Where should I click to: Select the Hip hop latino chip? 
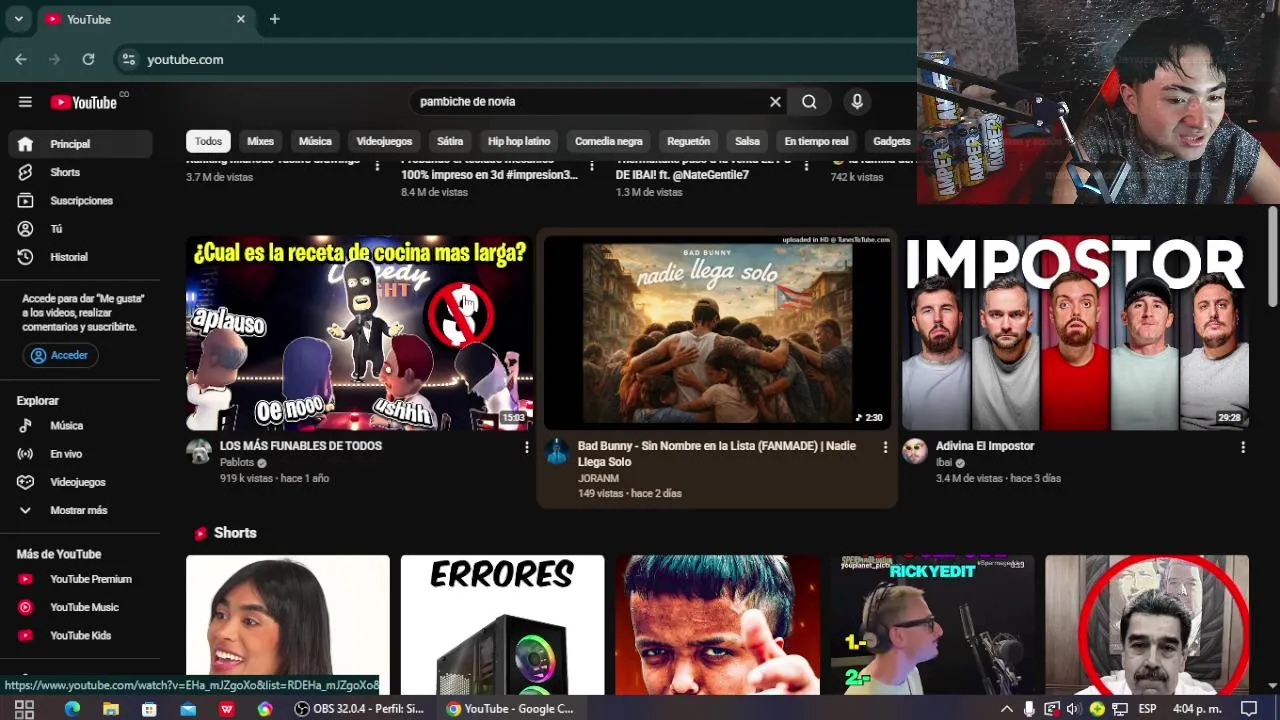519,141
